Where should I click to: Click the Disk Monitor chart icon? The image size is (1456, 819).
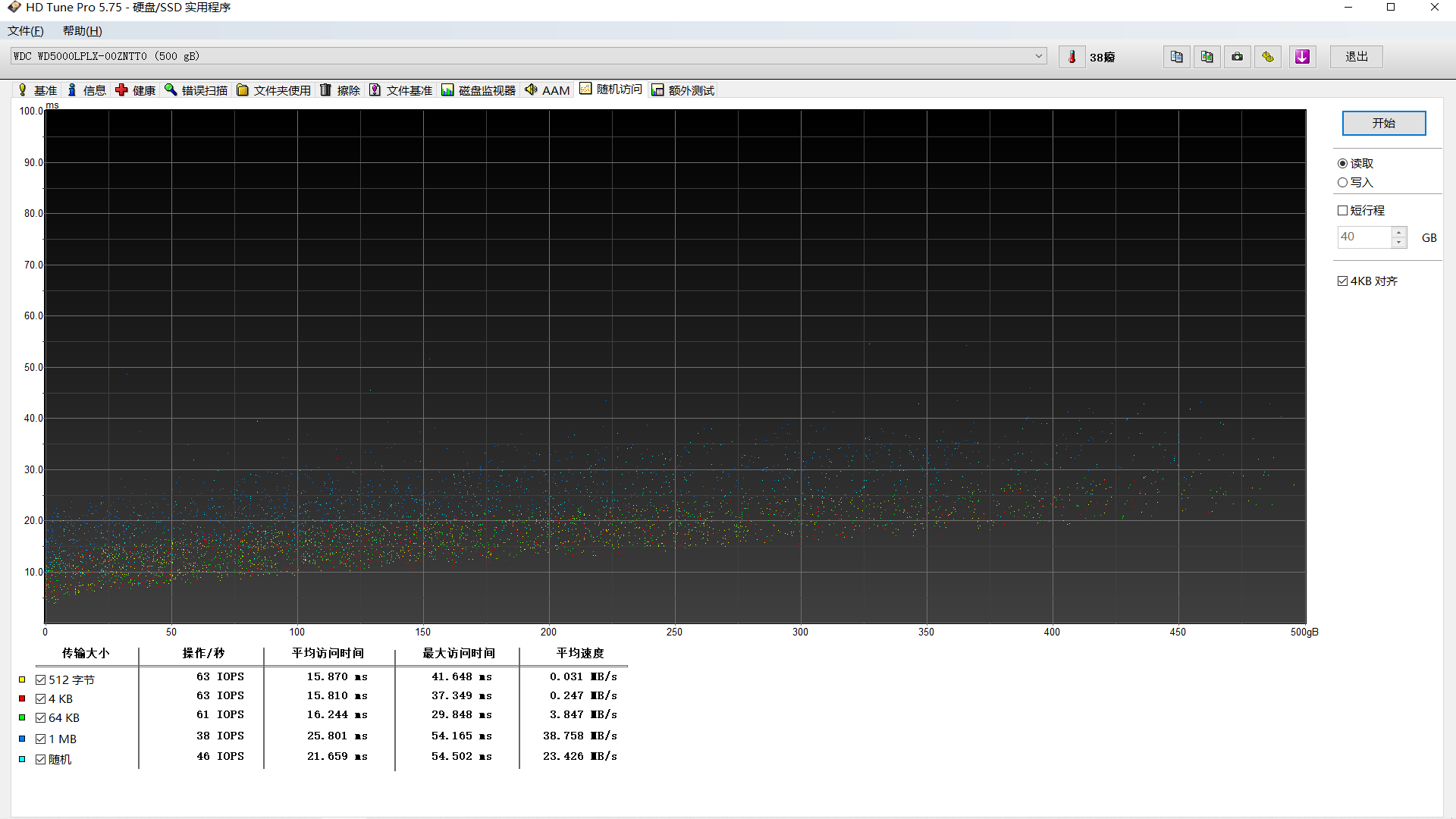pyautogui.click(x=447, y=90)
